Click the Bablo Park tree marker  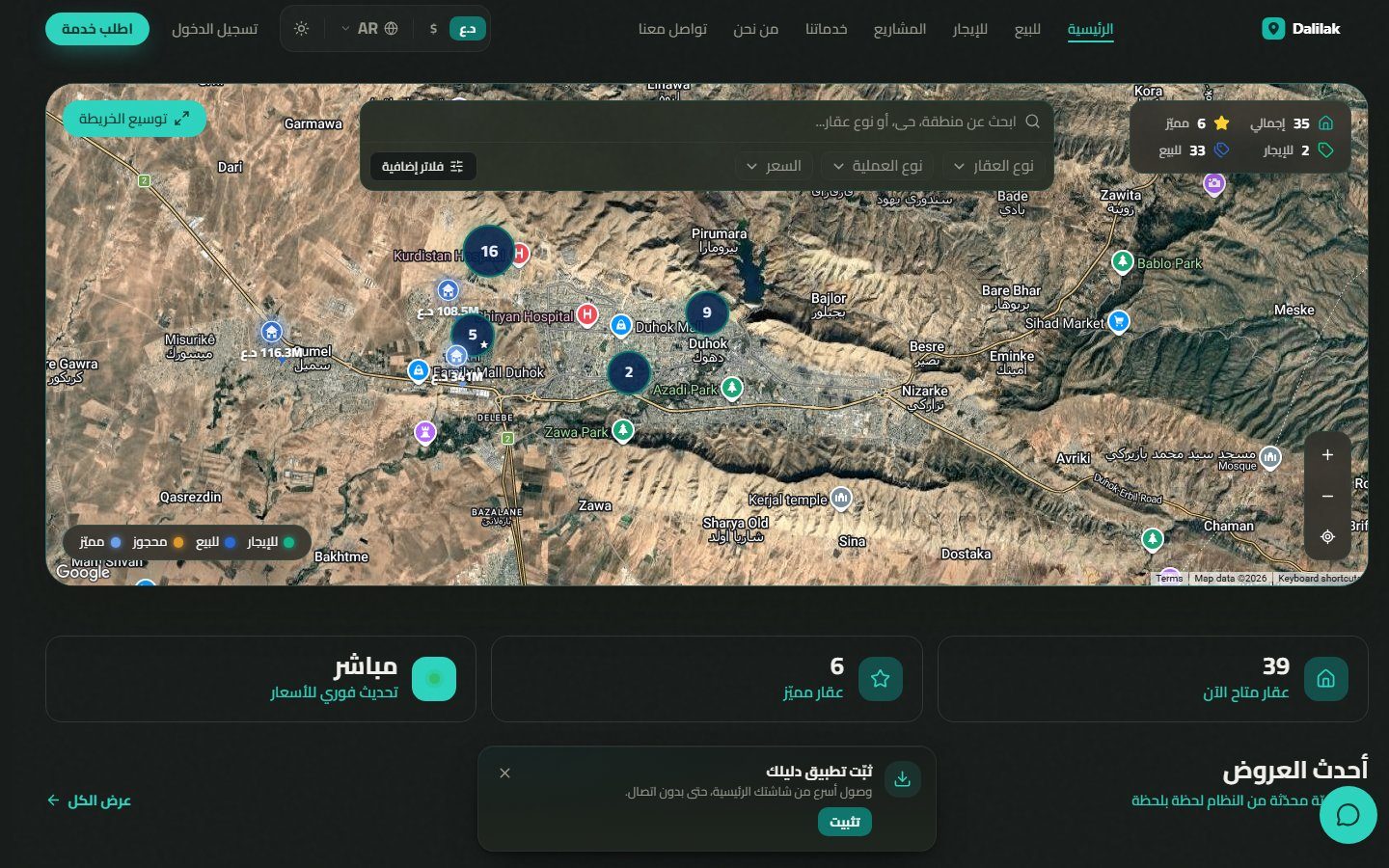pos(1122,261)
